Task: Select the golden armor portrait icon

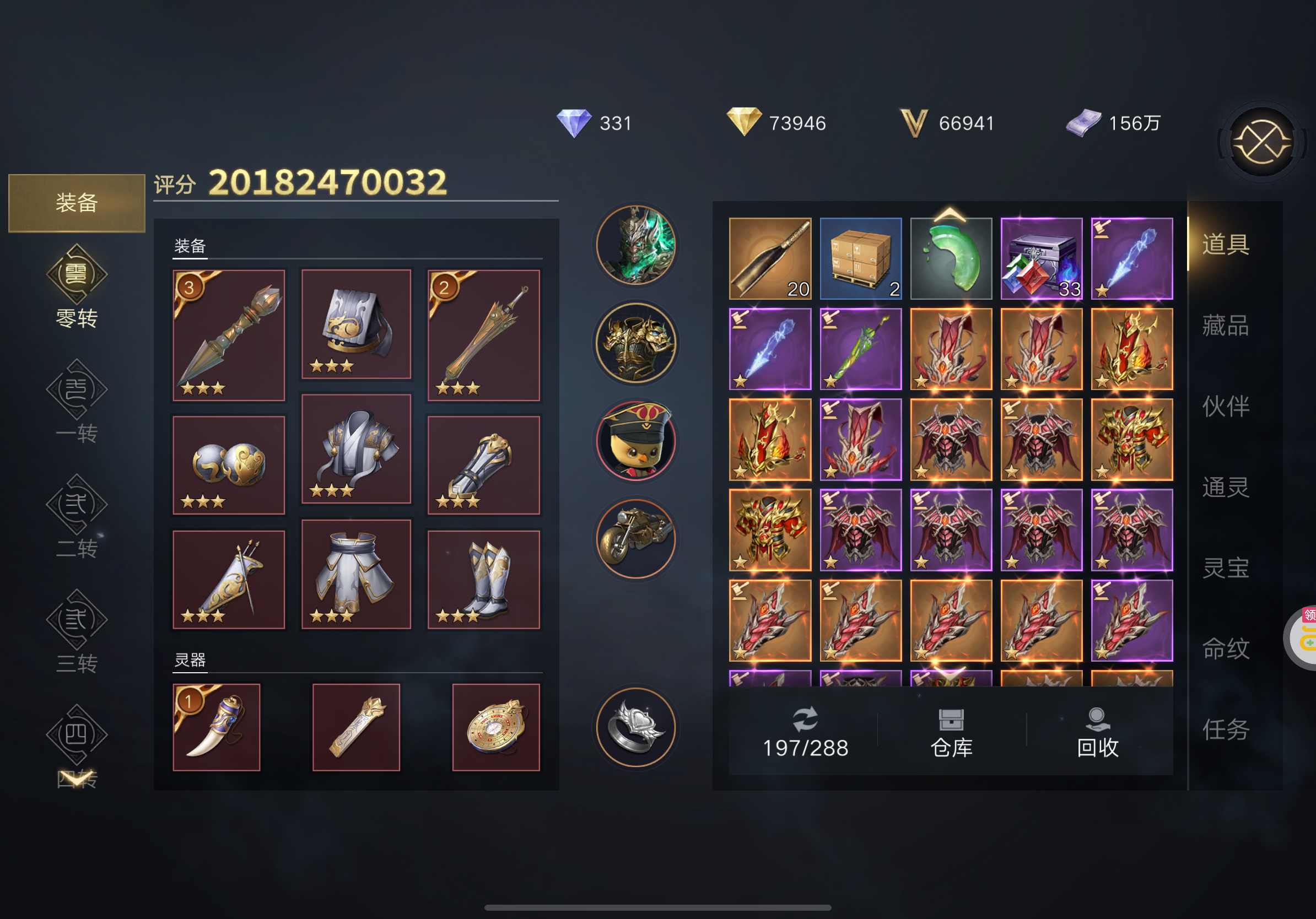Action: [635, 343]
